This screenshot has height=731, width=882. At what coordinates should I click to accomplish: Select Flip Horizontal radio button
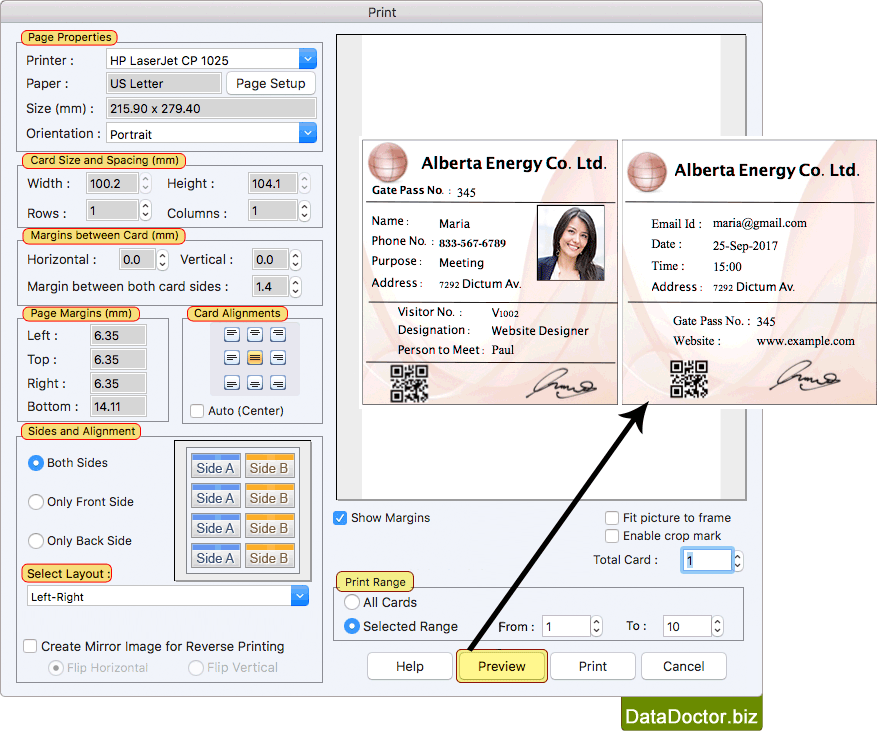click(x=56, y=667)
